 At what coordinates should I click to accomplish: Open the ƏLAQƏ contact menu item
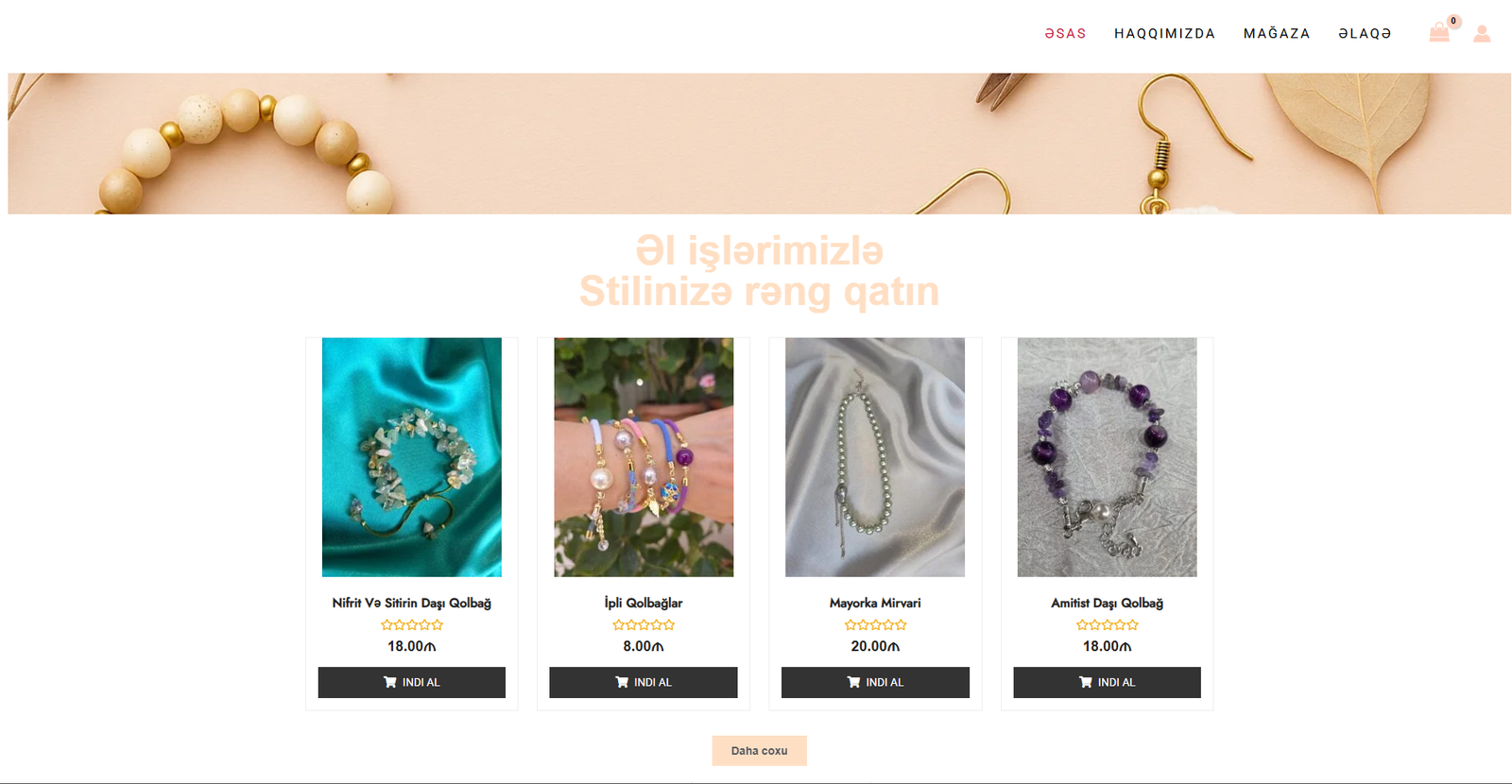1365,34
